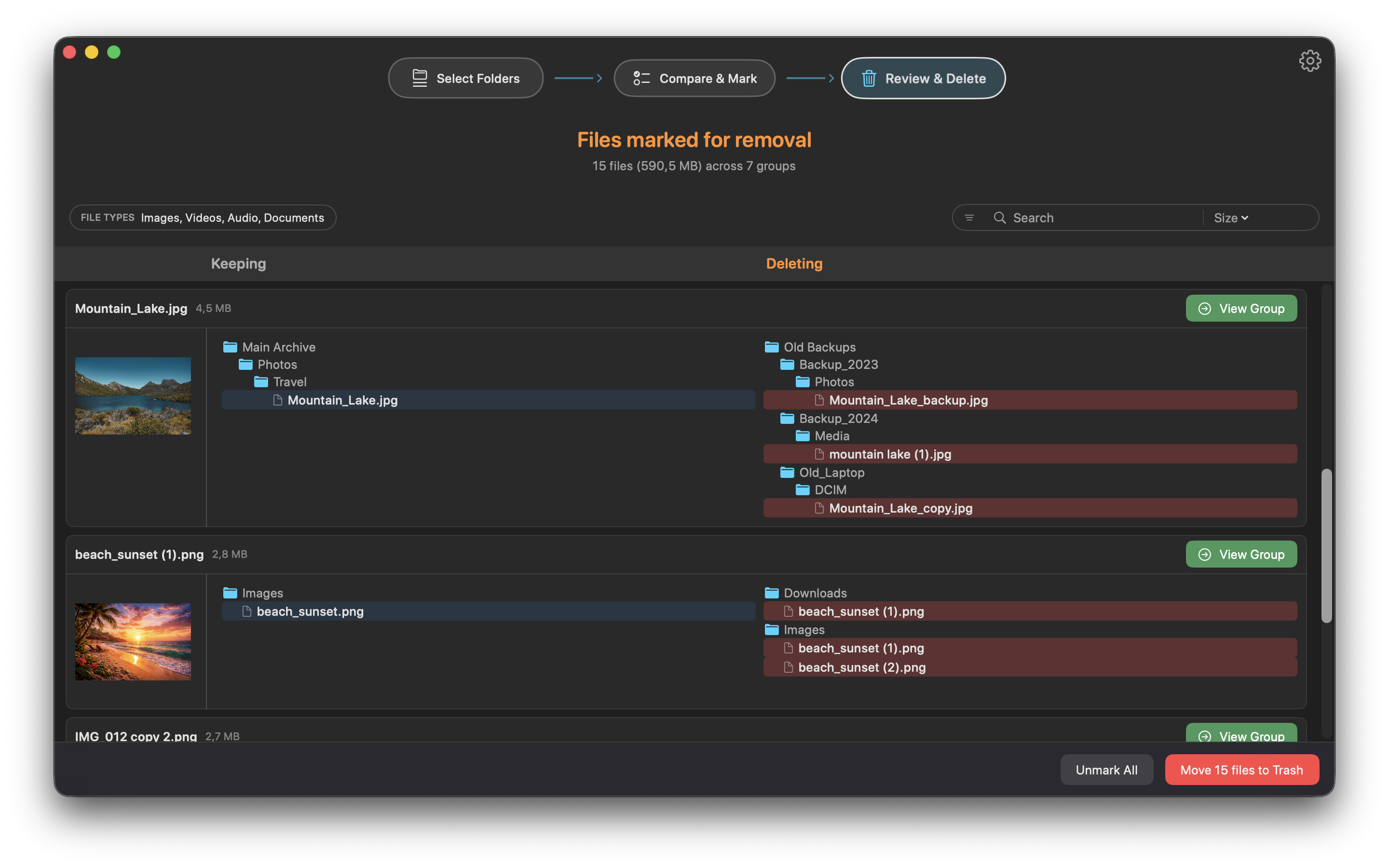Open the FILE TYPES filter

202,217
